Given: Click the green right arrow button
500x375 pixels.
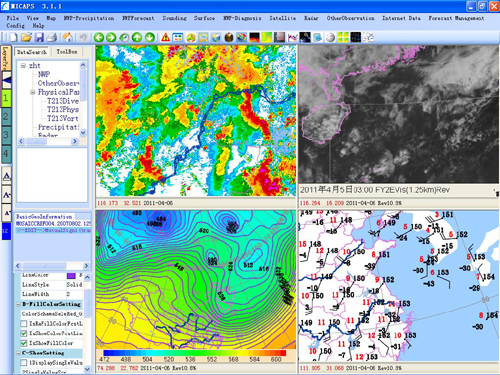Looking at the screenshot, I should 111,37.
